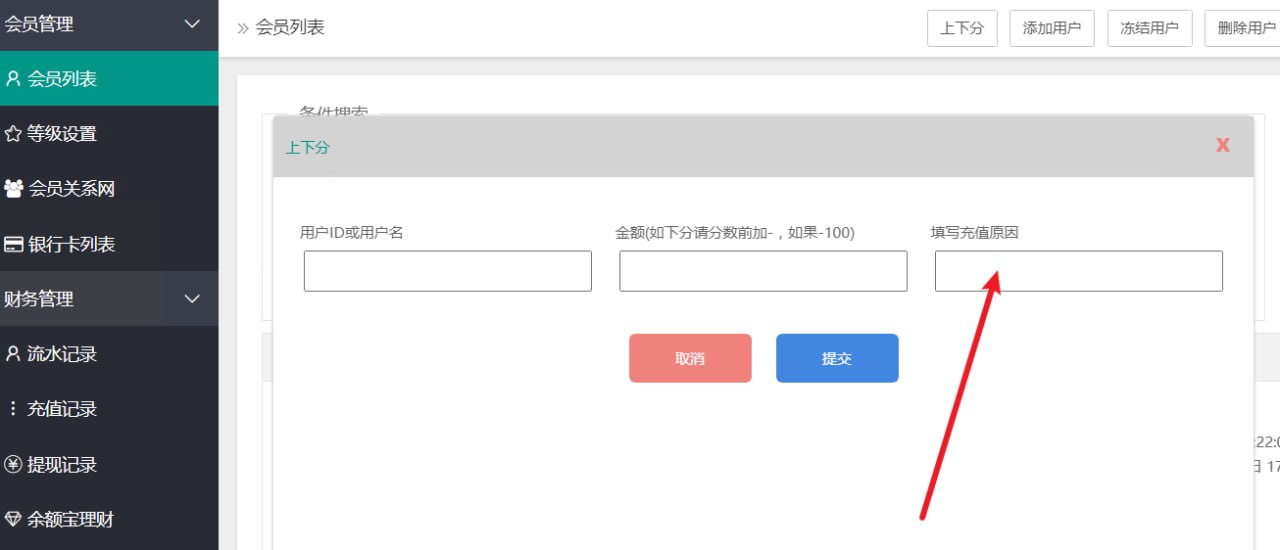The width and height of the screenshot is (1280, 550).
Task: Click the 上下分 toolbar button
Action: [962, 28]
